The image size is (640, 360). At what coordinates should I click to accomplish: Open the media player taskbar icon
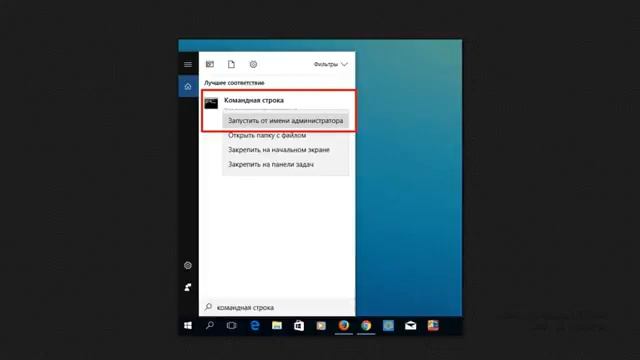tap(321, 325)
